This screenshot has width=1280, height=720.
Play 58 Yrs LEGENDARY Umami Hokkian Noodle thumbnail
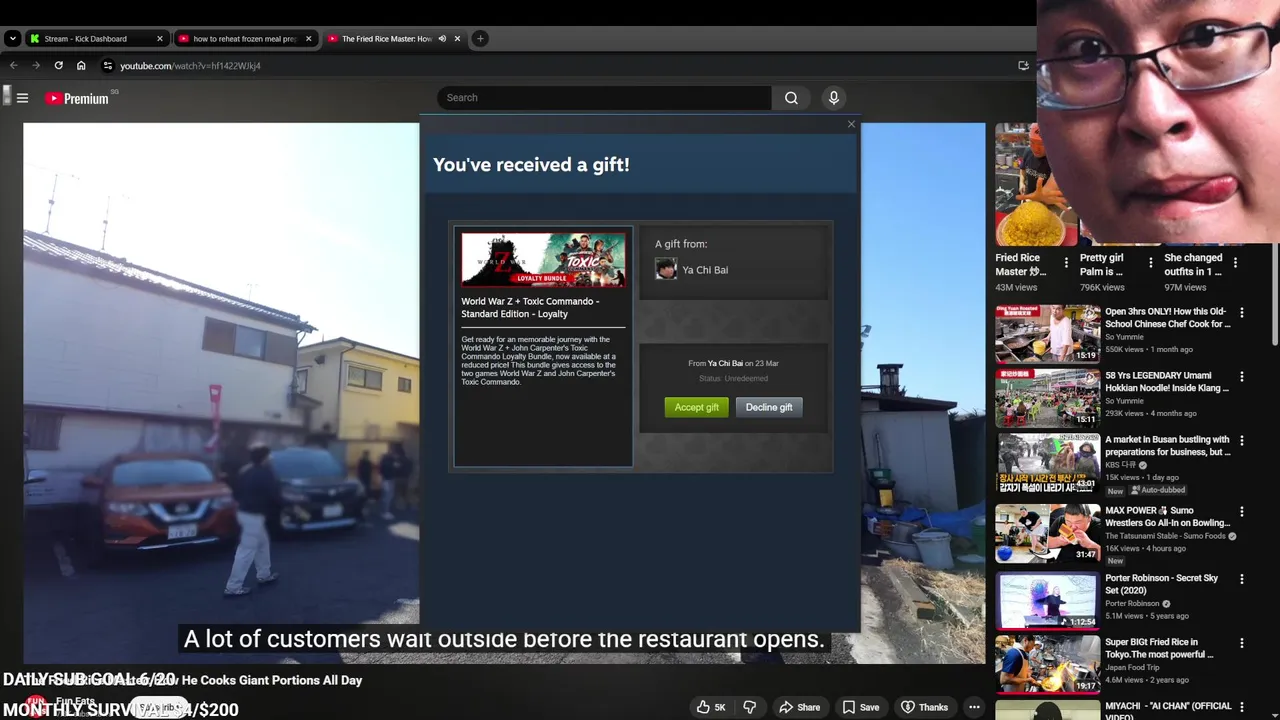[1047, 398]
